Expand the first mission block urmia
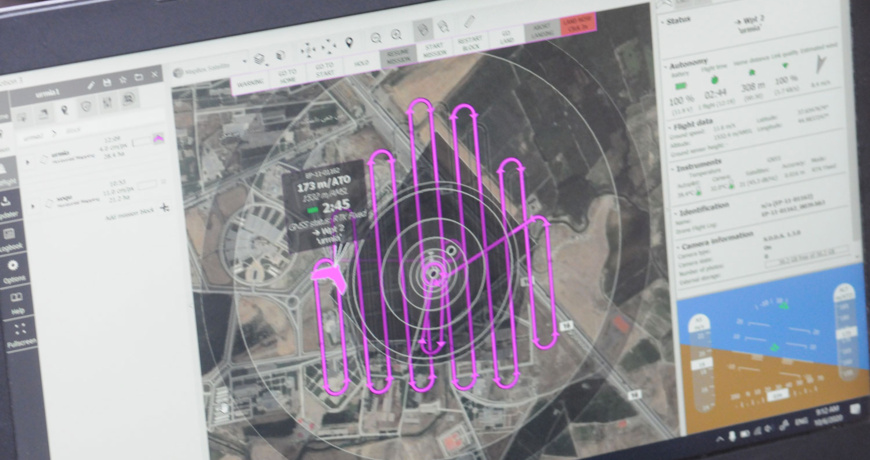The width and height of the screenshot is (870, 460). coord(28,162)
